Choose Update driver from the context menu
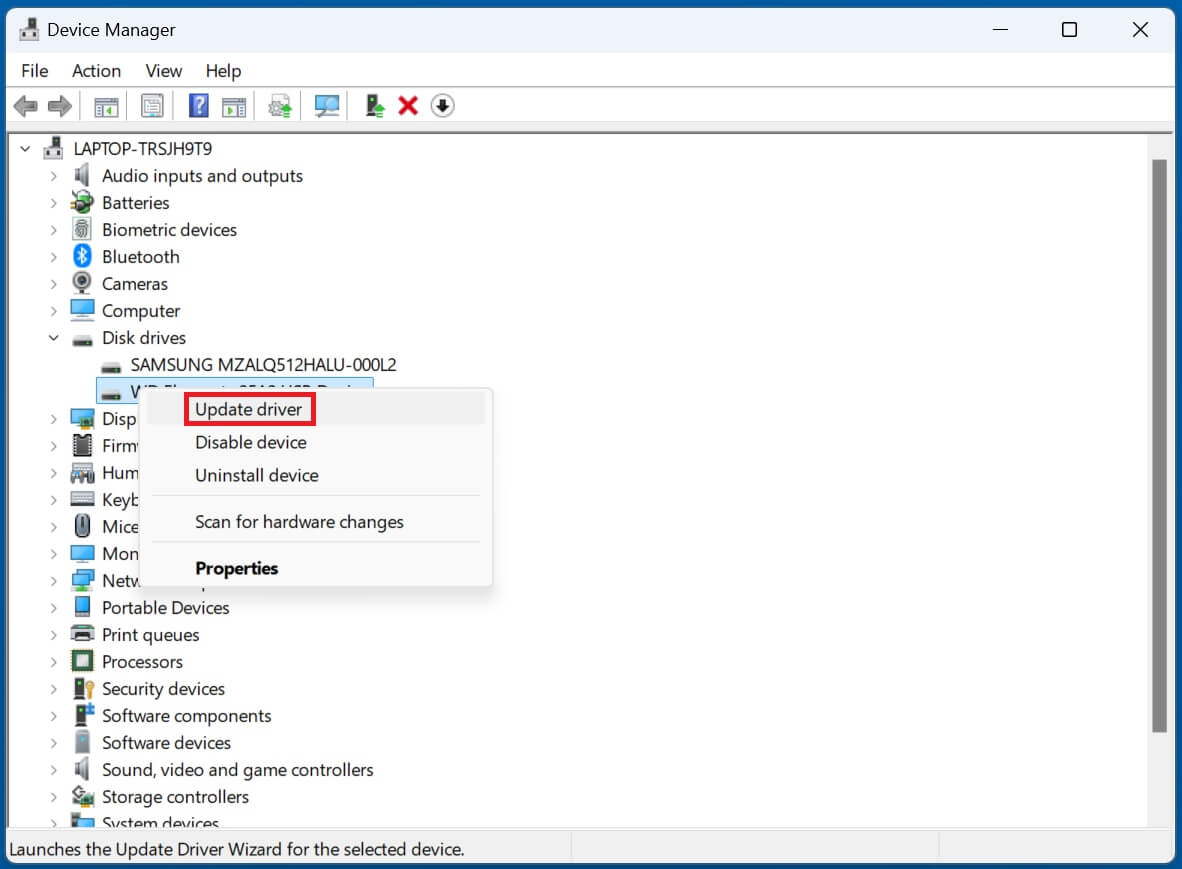Screen dimensions: 1182x869 (249, 409)
